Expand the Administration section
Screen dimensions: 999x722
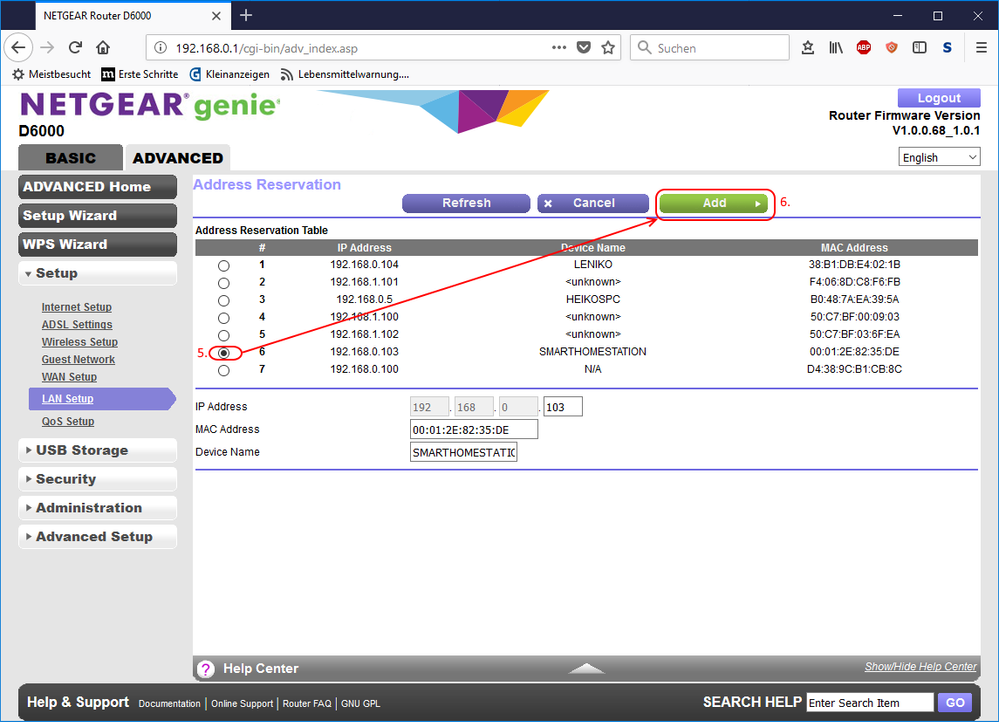point(97,508)
